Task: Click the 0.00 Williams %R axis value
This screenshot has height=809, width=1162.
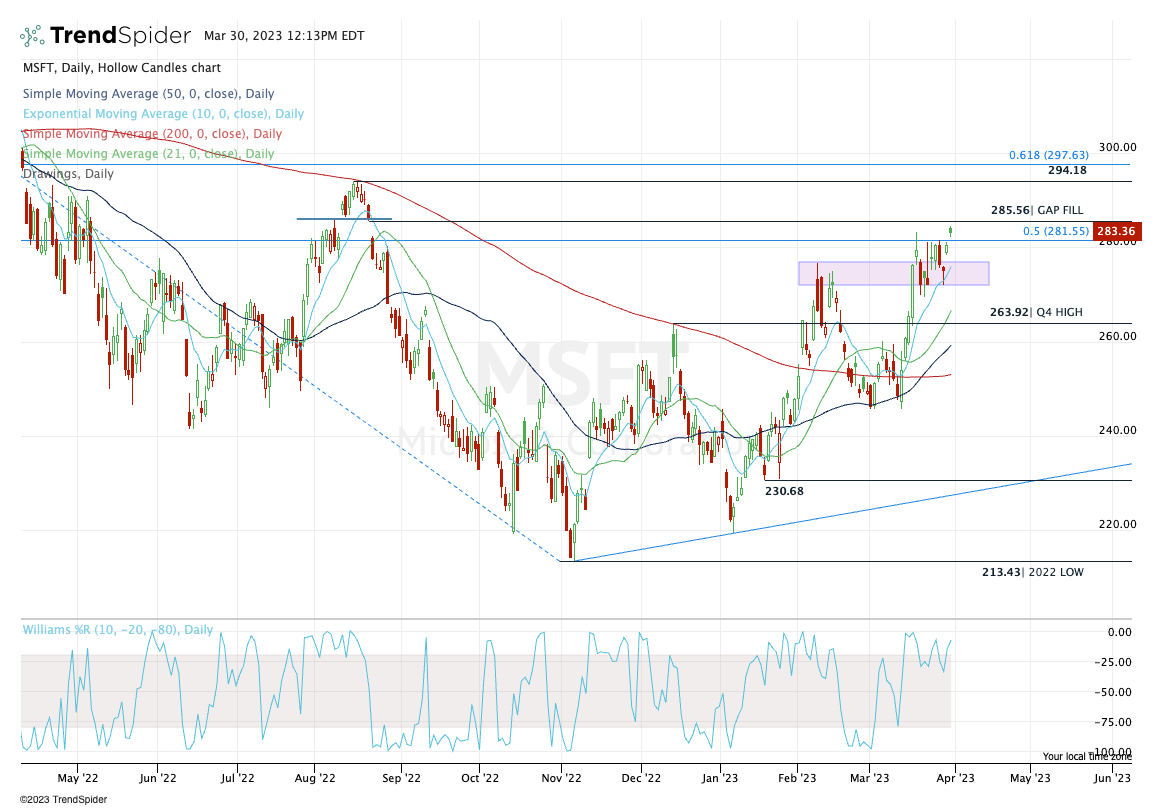Action: click(x=1120, y=632)
